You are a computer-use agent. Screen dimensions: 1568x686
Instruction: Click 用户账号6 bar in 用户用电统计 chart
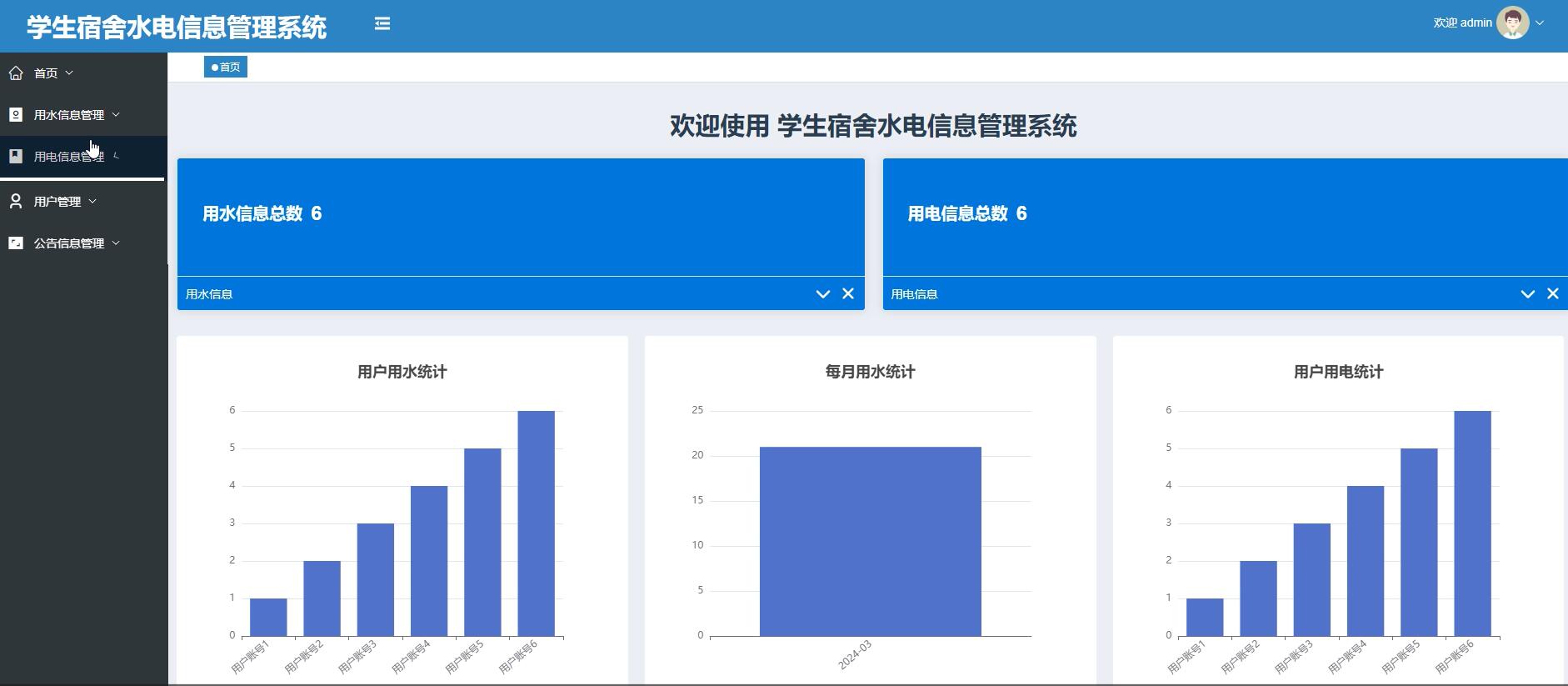coord(1473,523)
